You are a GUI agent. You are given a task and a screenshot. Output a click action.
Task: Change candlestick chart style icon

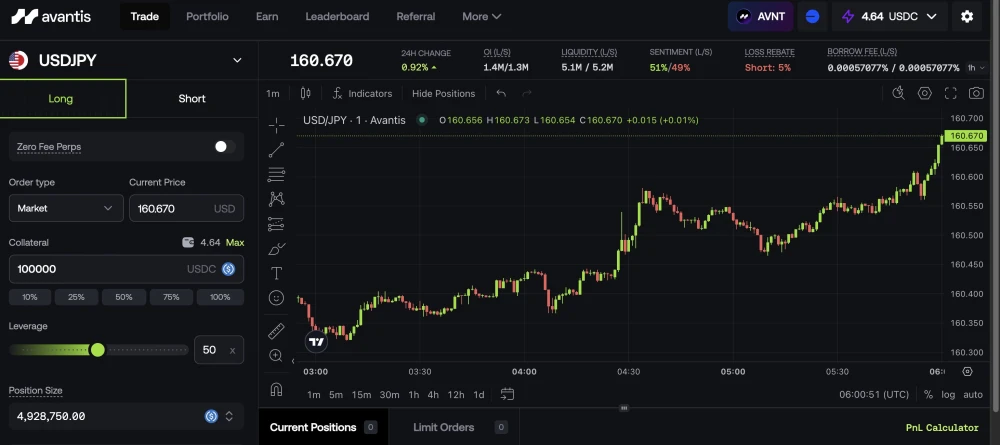[x=305, y=94]
